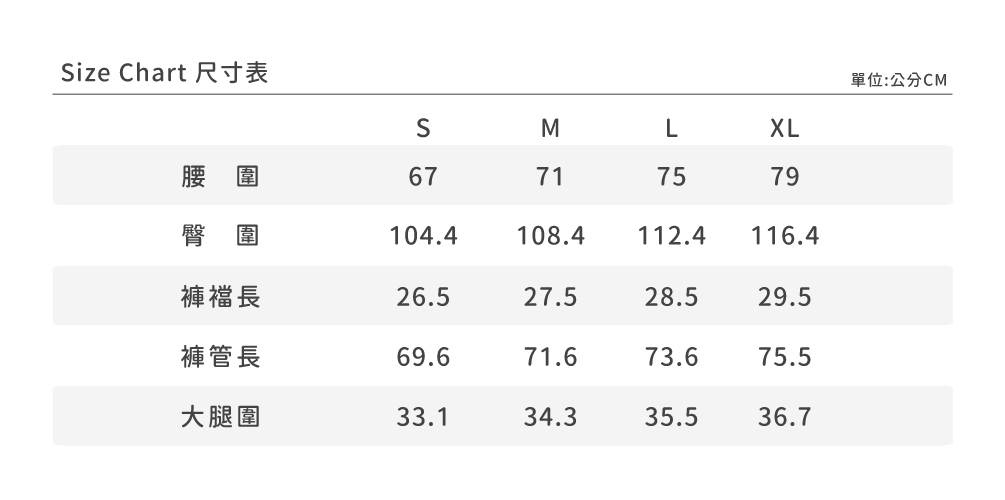This screenshot has width=1005, height=500.
Task: Click the 大腿圍 row label
Action: tap(221, 417)
